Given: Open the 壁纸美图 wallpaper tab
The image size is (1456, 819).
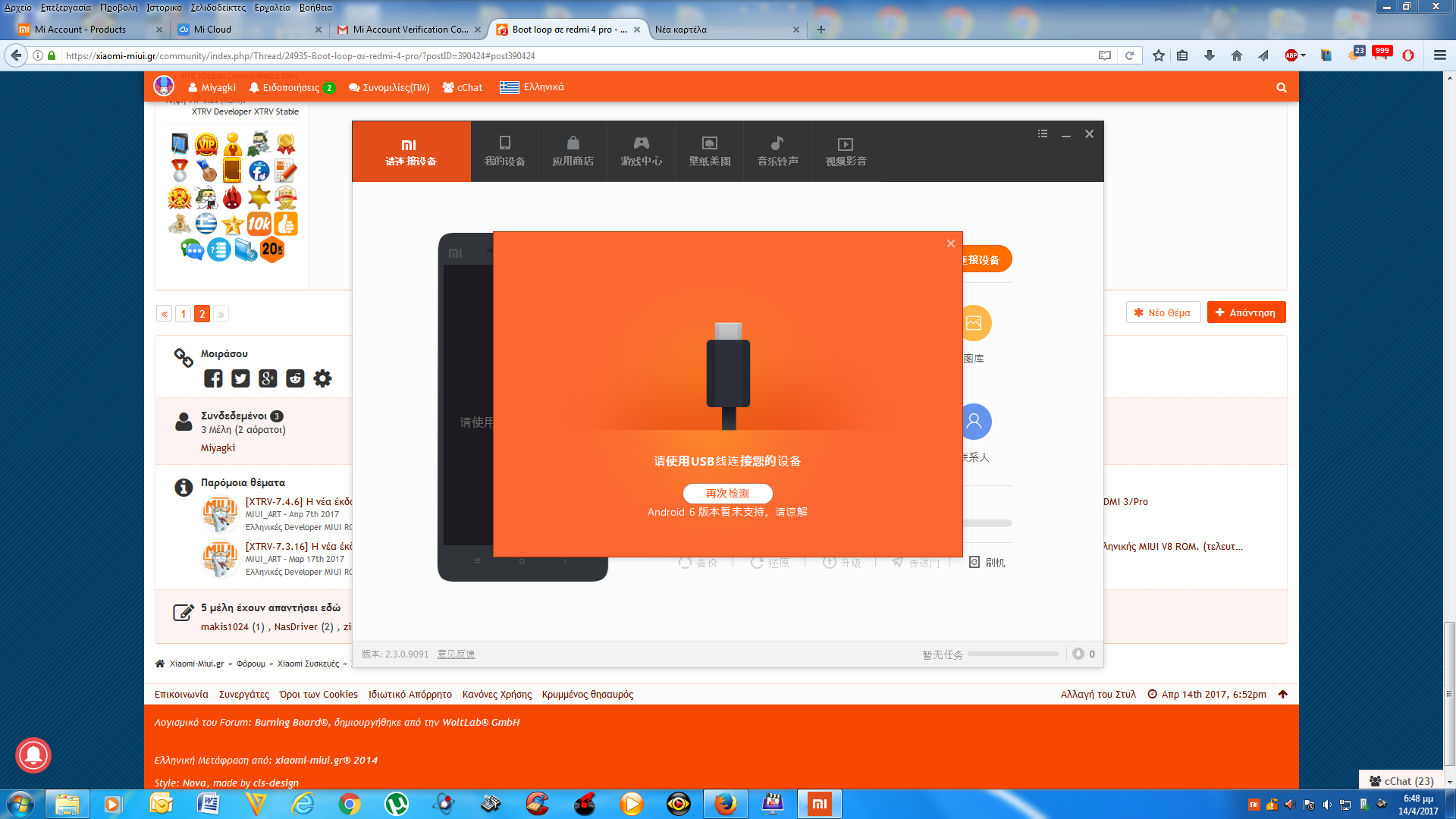Looking at the screenshot, I should pyautogui.click(x=709, y=151).
